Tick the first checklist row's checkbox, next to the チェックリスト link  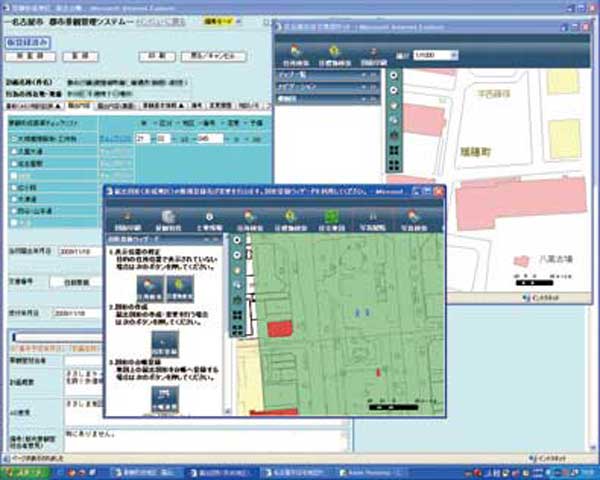coord(14,139)
